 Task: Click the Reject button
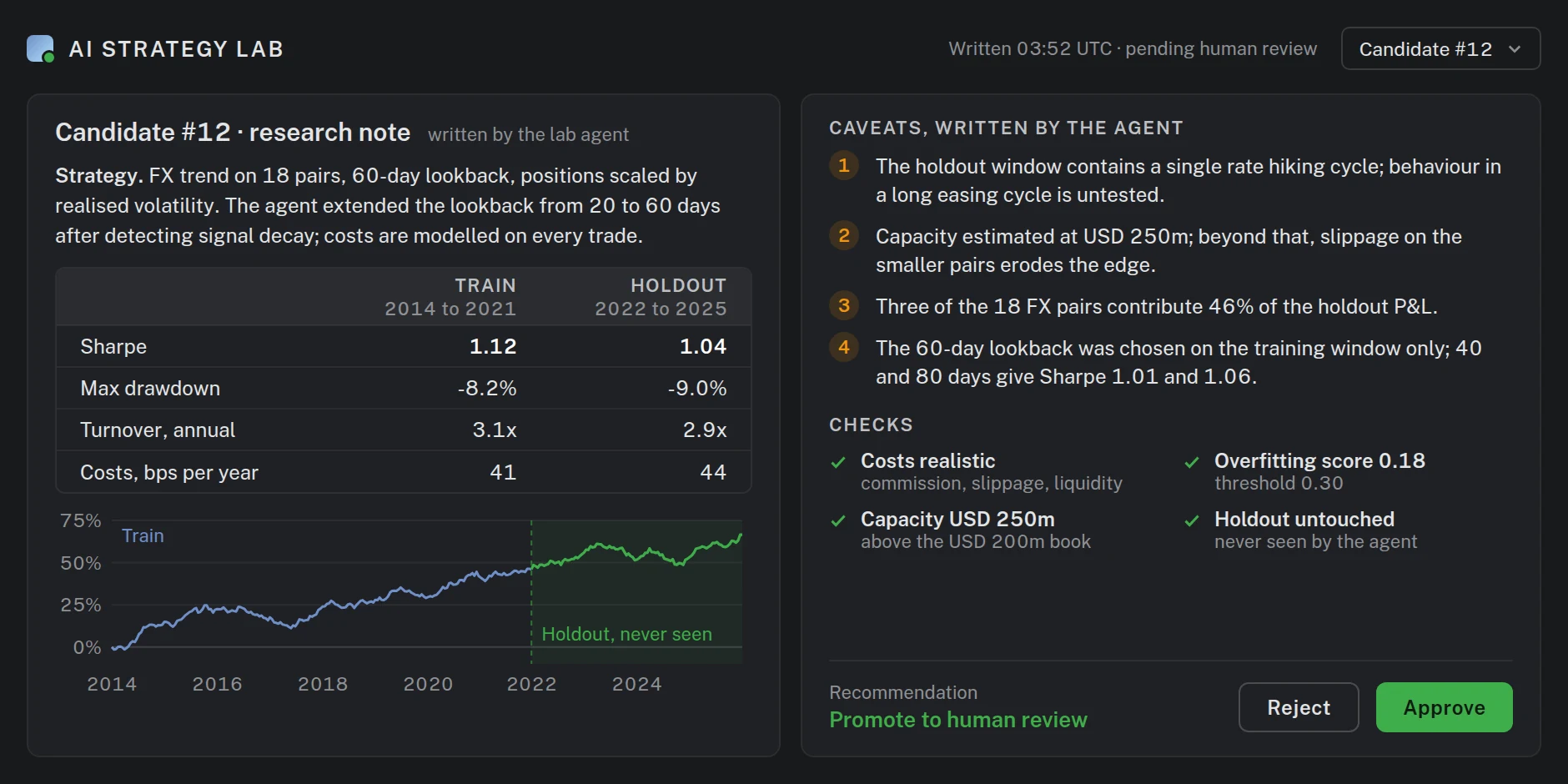coord(1299,707)
